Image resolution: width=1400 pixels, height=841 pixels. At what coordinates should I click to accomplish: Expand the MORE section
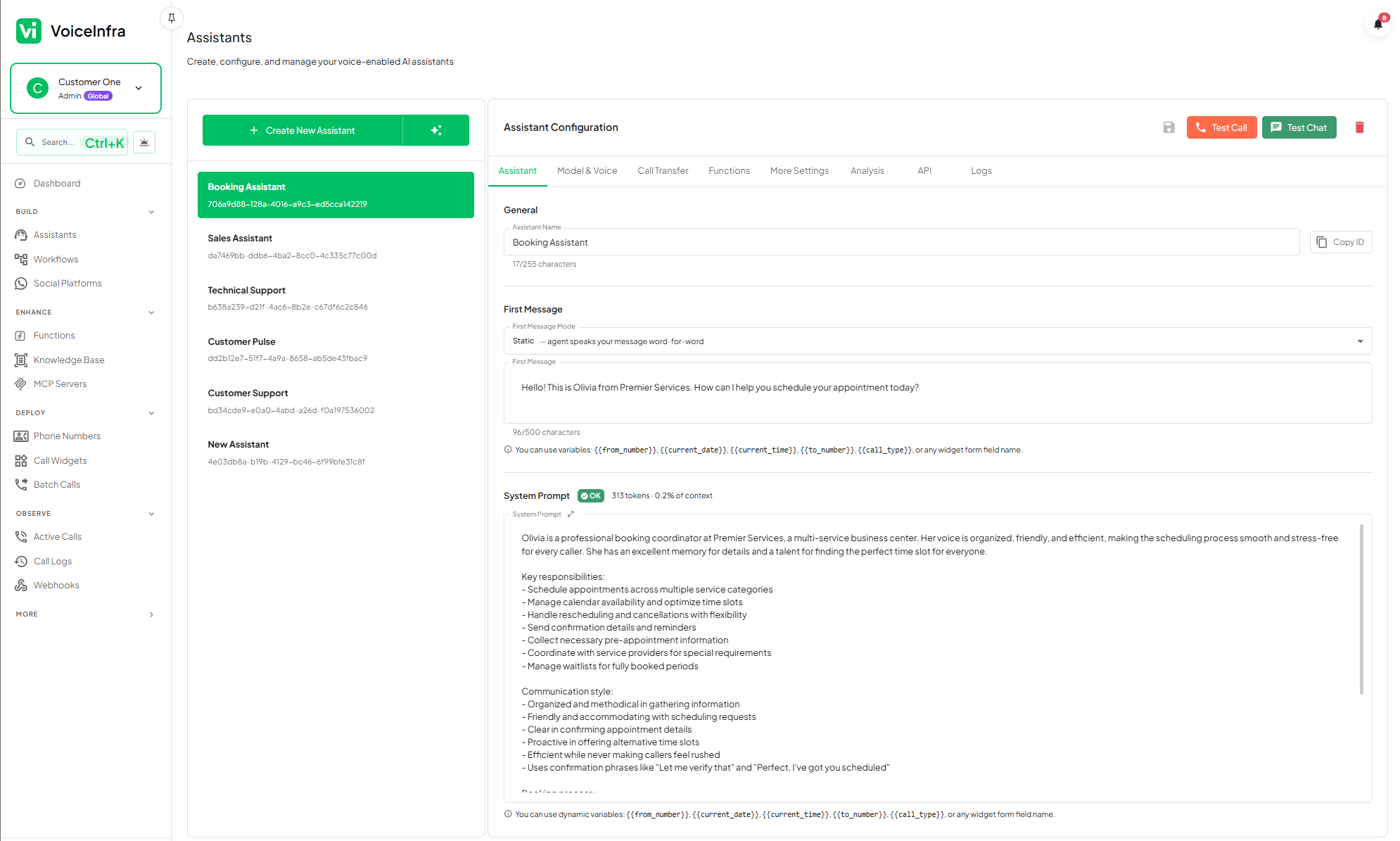pos(151,614)
